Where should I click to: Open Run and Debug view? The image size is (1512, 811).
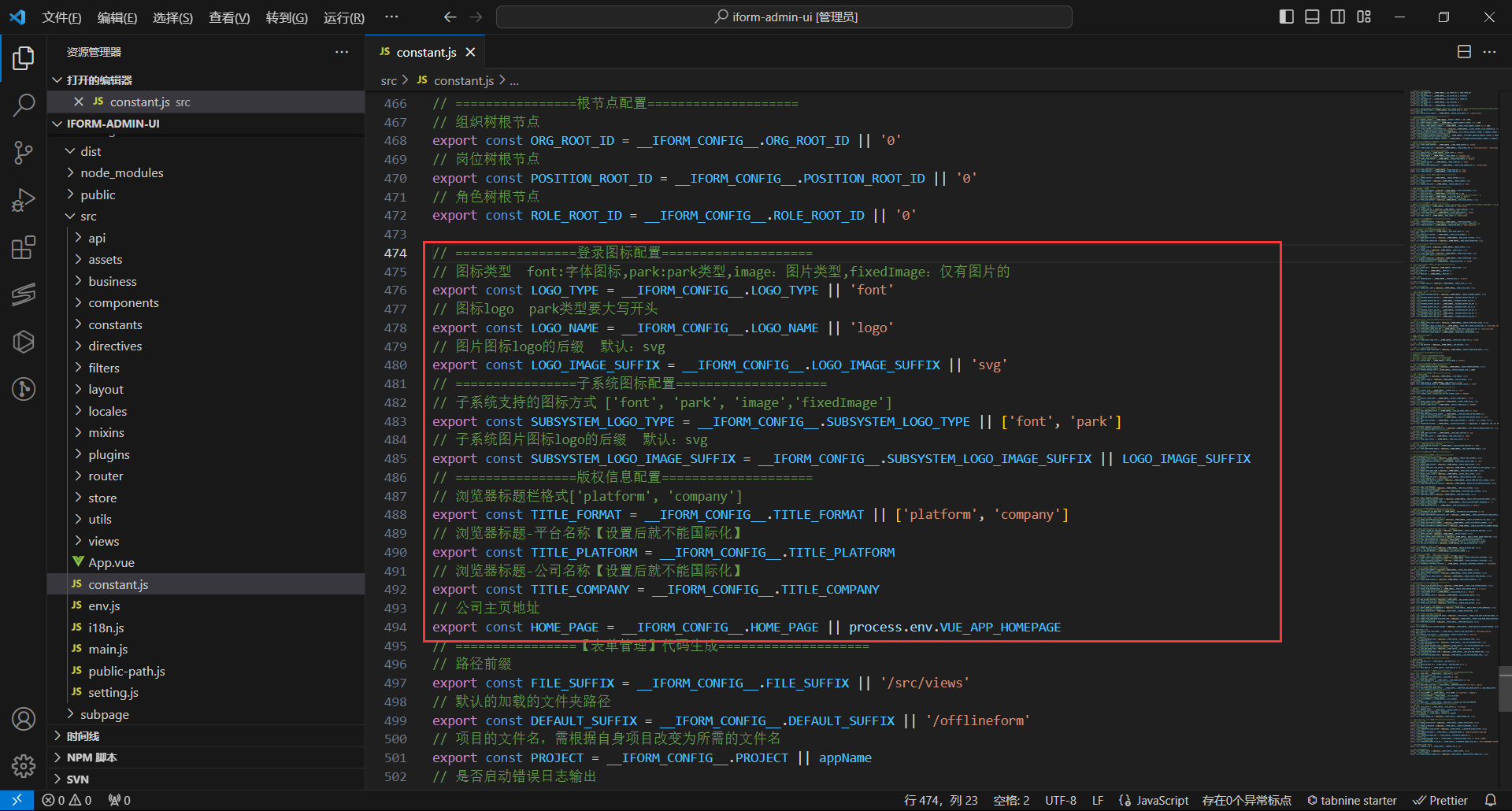point(24,200)
